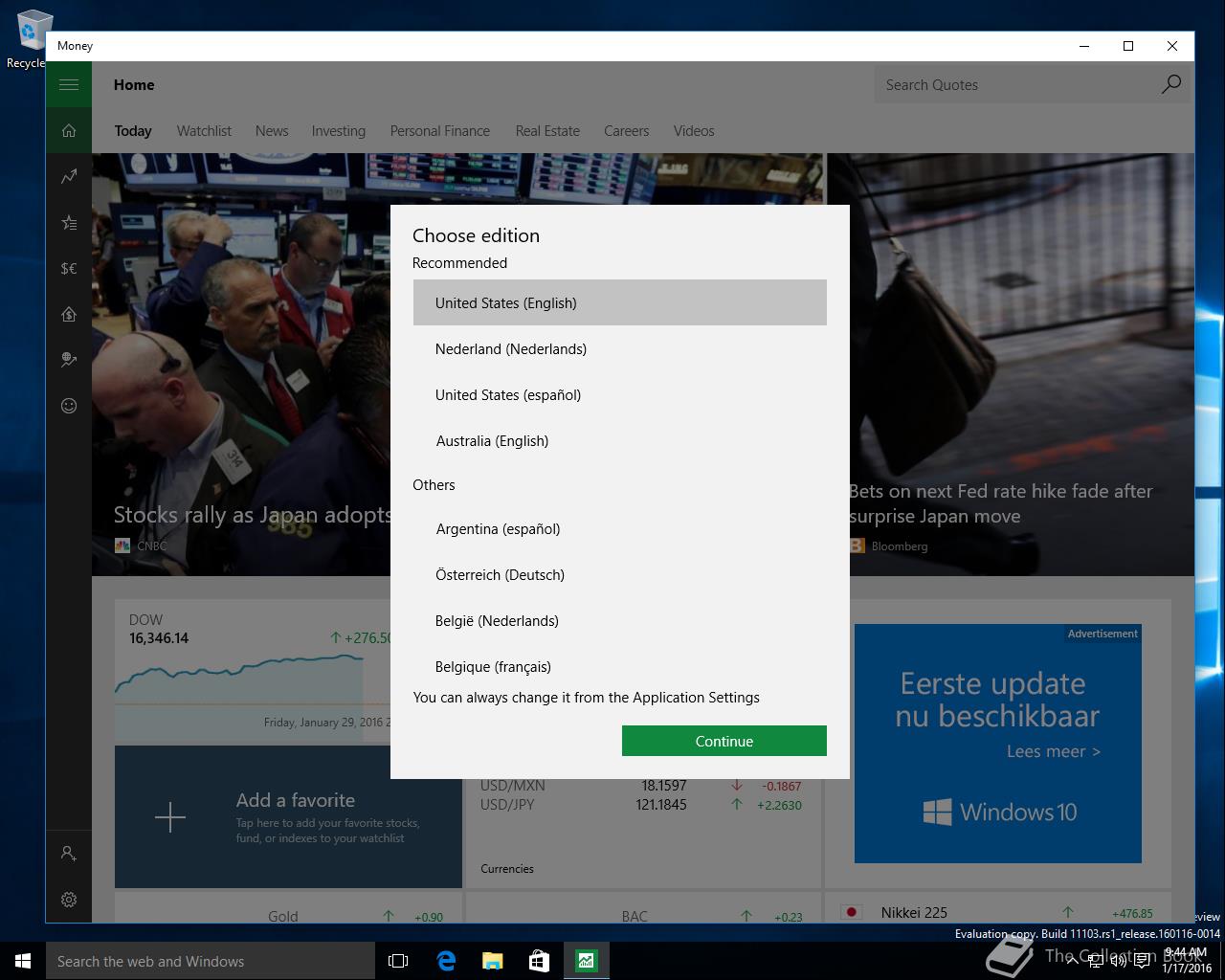1225x980 pixels.
Task: Pick Belgique (français) edition
Action: [x=620, y=665]
